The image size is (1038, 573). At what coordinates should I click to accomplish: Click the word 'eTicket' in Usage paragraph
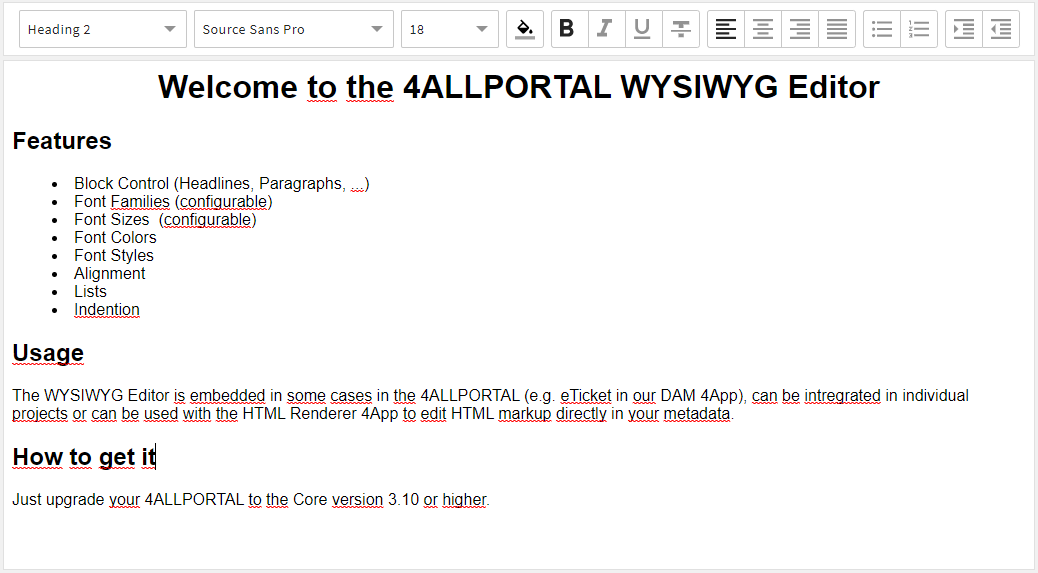tap(586, 396)
